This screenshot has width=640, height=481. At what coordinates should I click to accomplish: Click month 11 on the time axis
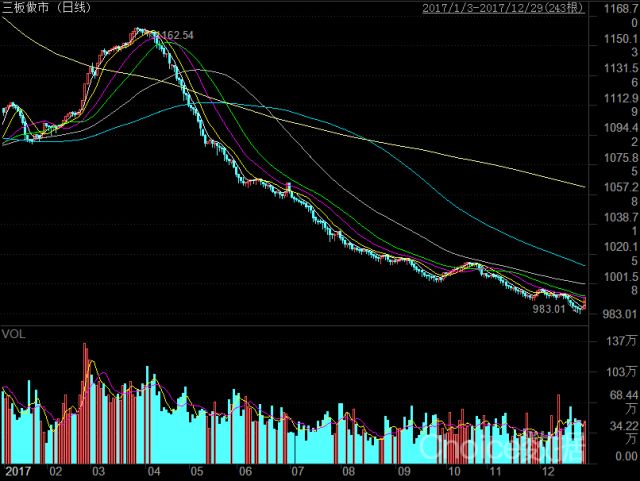tap(495, 471)
